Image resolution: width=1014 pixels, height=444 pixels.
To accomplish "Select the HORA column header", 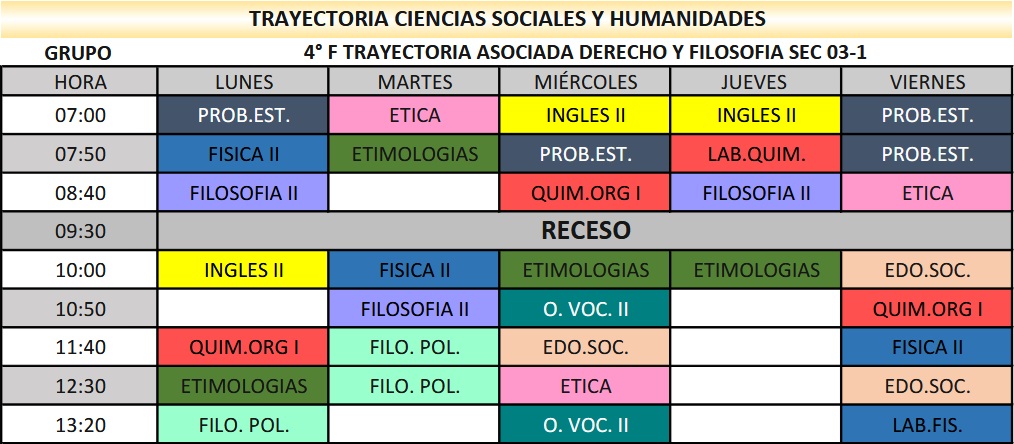I will 79,82.
